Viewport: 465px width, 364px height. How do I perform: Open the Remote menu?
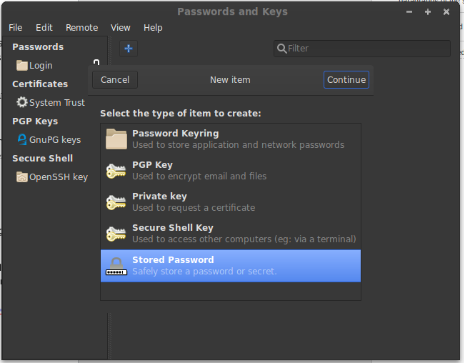point(82,28)
